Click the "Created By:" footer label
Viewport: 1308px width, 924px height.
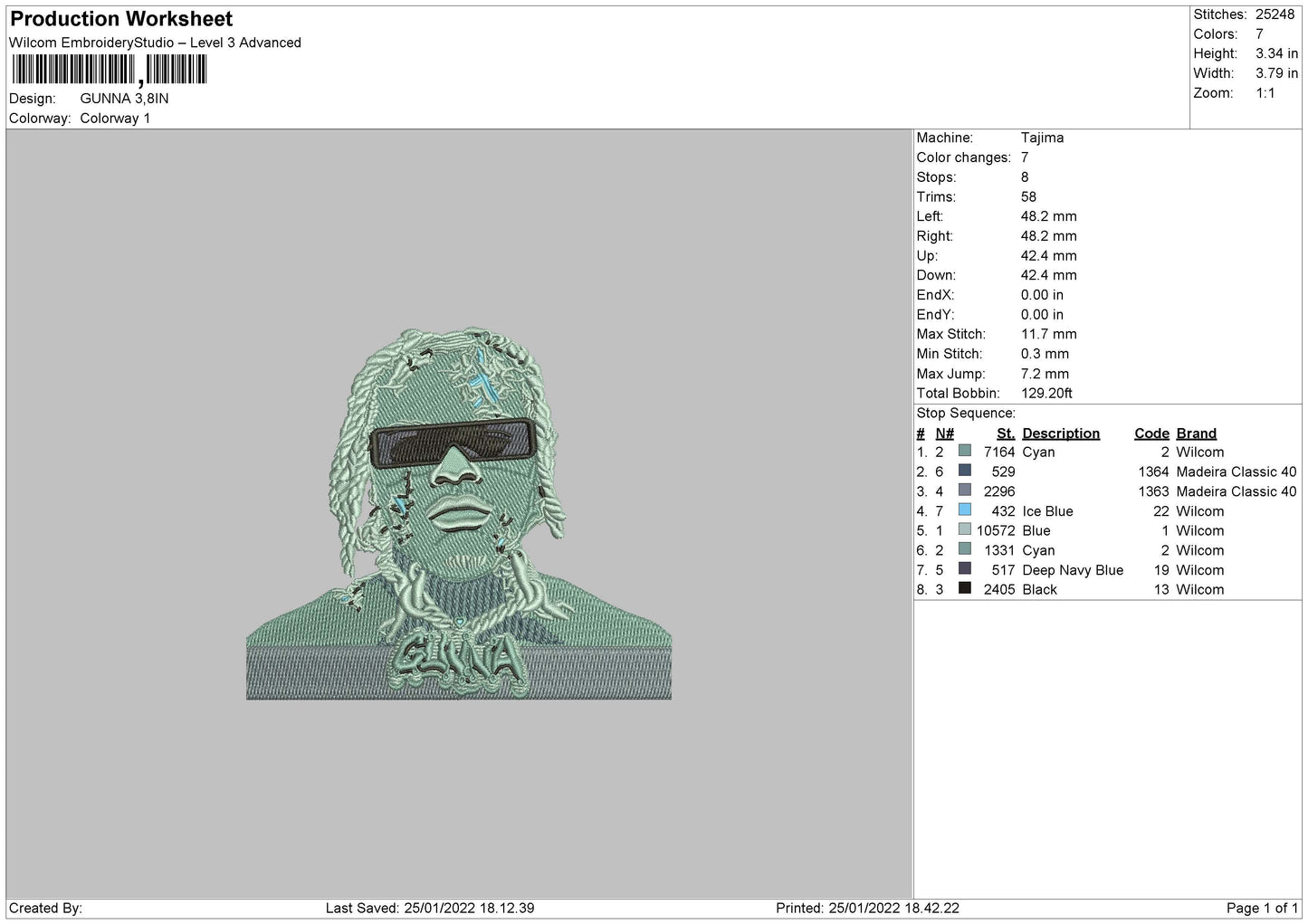pyautogui.click(x=45, y=908)
